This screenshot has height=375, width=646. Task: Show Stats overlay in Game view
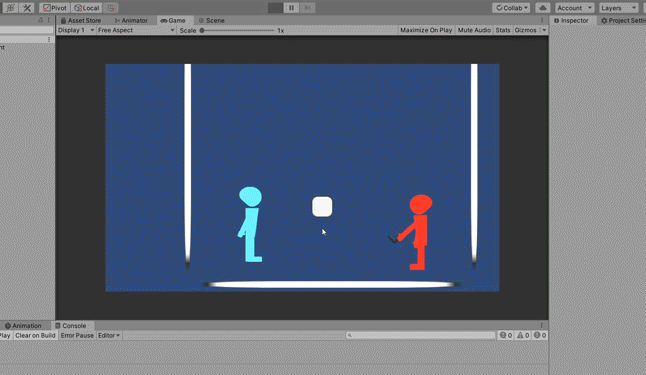503,30
